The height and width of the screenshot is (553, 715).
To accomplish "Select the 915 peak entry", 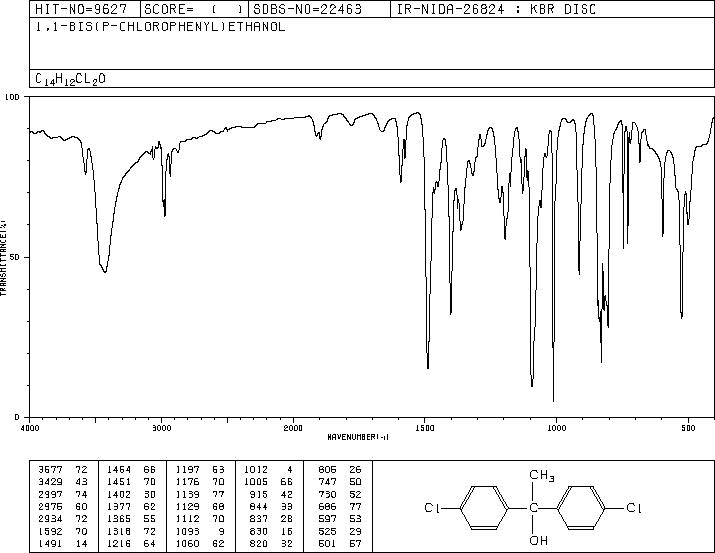I will [x=259, y=495].
